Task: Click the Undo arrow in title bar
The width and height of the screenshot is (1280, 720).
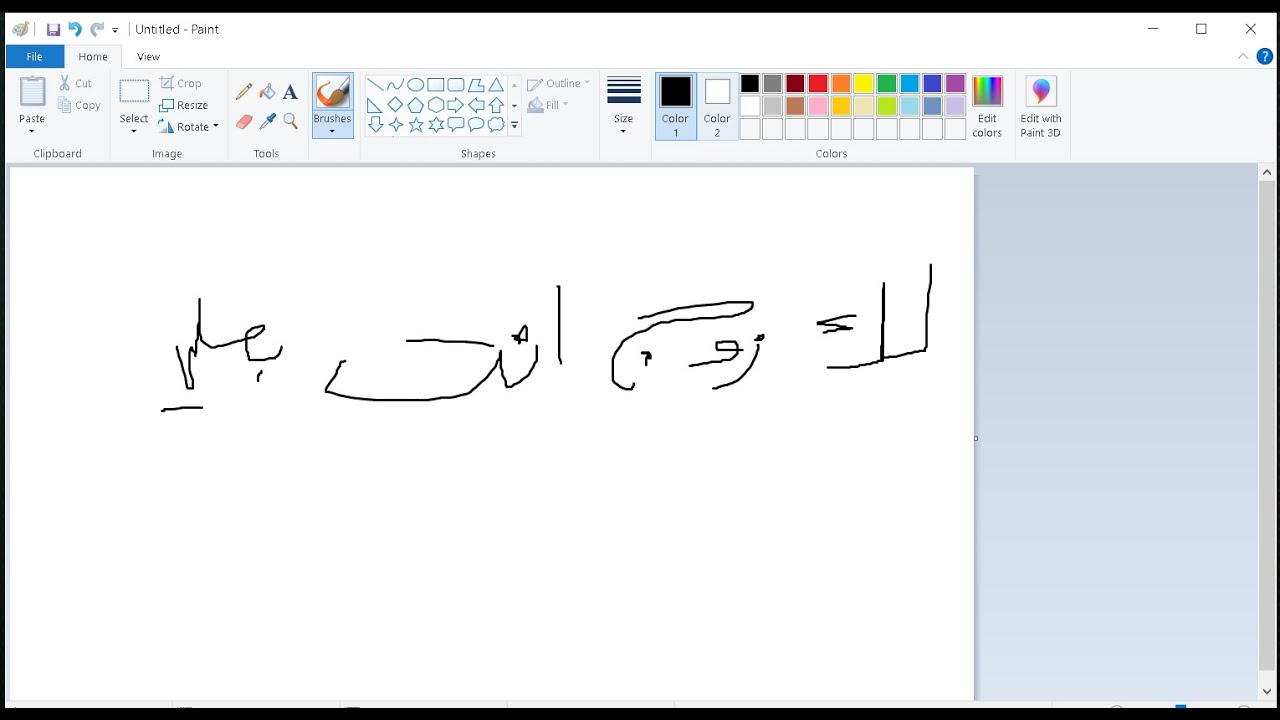Action: 74,30
